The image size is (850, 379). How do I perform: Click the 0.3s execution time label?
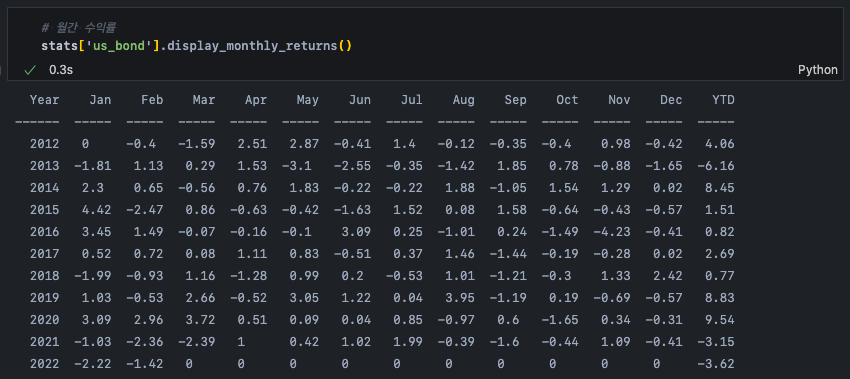[60, 70]
